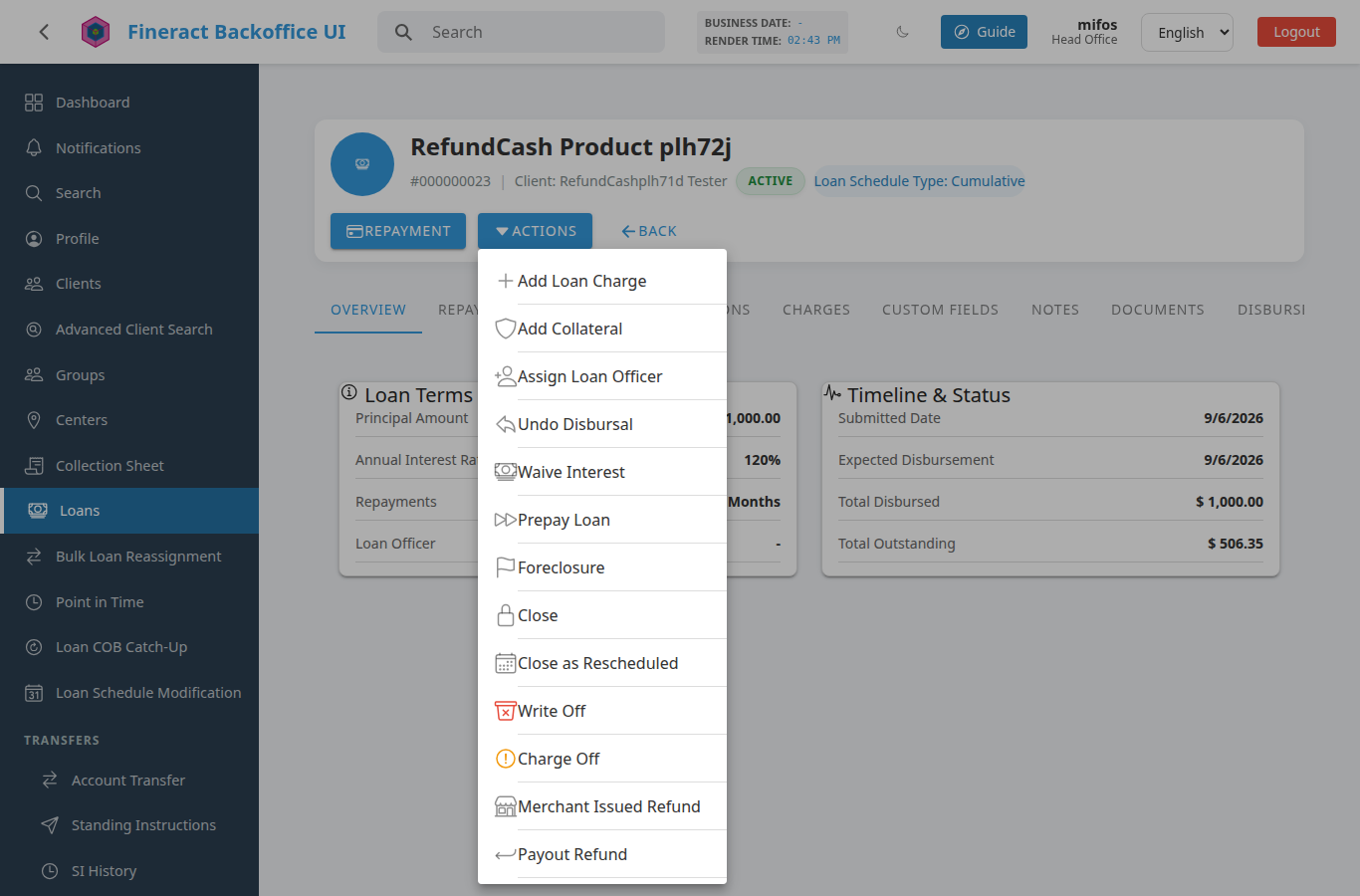Image resolution: width=1360 pixels, height=896 pixels.
Task: Click the Standing Instructions paper plane icon
Action: tap(50, 825)
